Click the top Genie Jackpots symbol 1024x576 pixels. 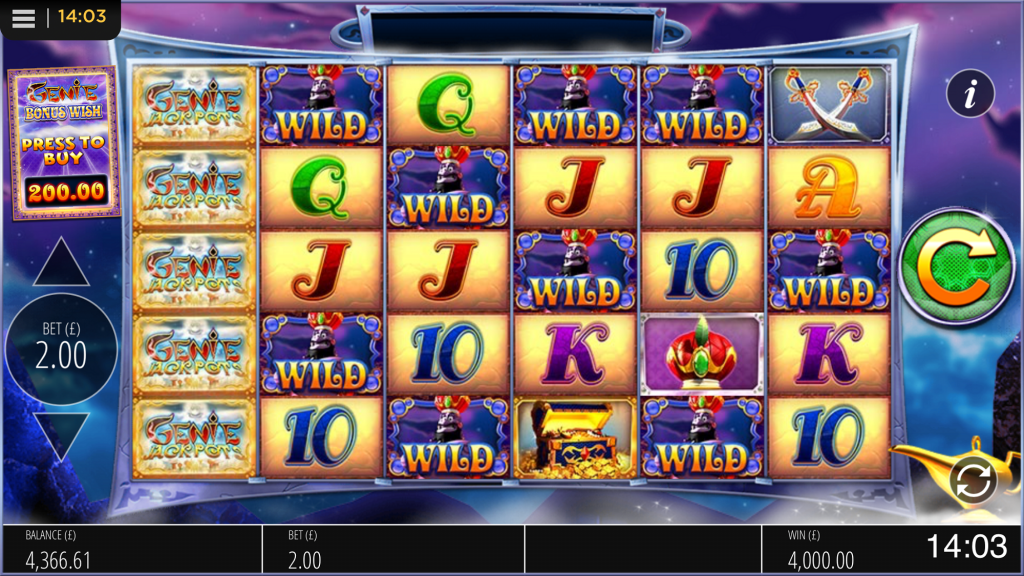[194, 104]
